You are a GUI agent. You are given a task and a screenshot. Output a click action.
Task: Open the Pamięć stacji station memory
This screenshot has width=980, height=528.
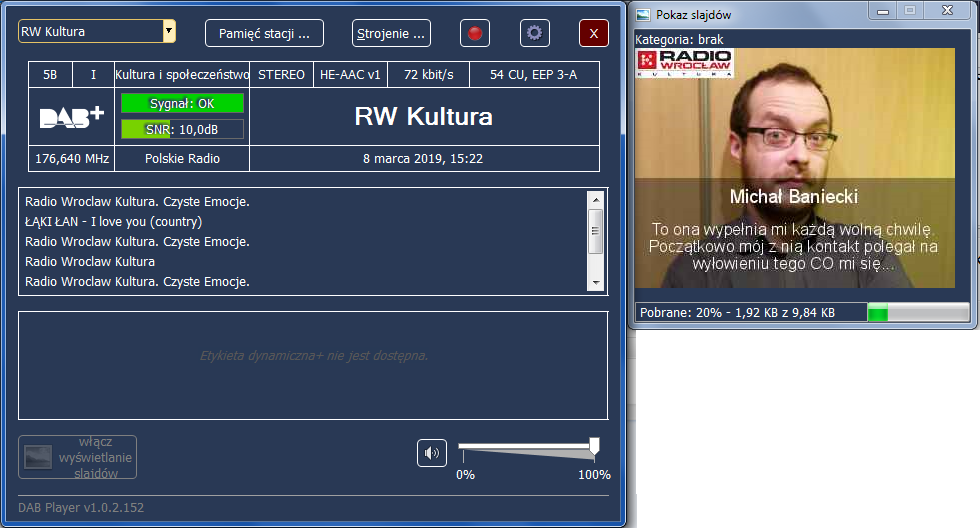265,33
